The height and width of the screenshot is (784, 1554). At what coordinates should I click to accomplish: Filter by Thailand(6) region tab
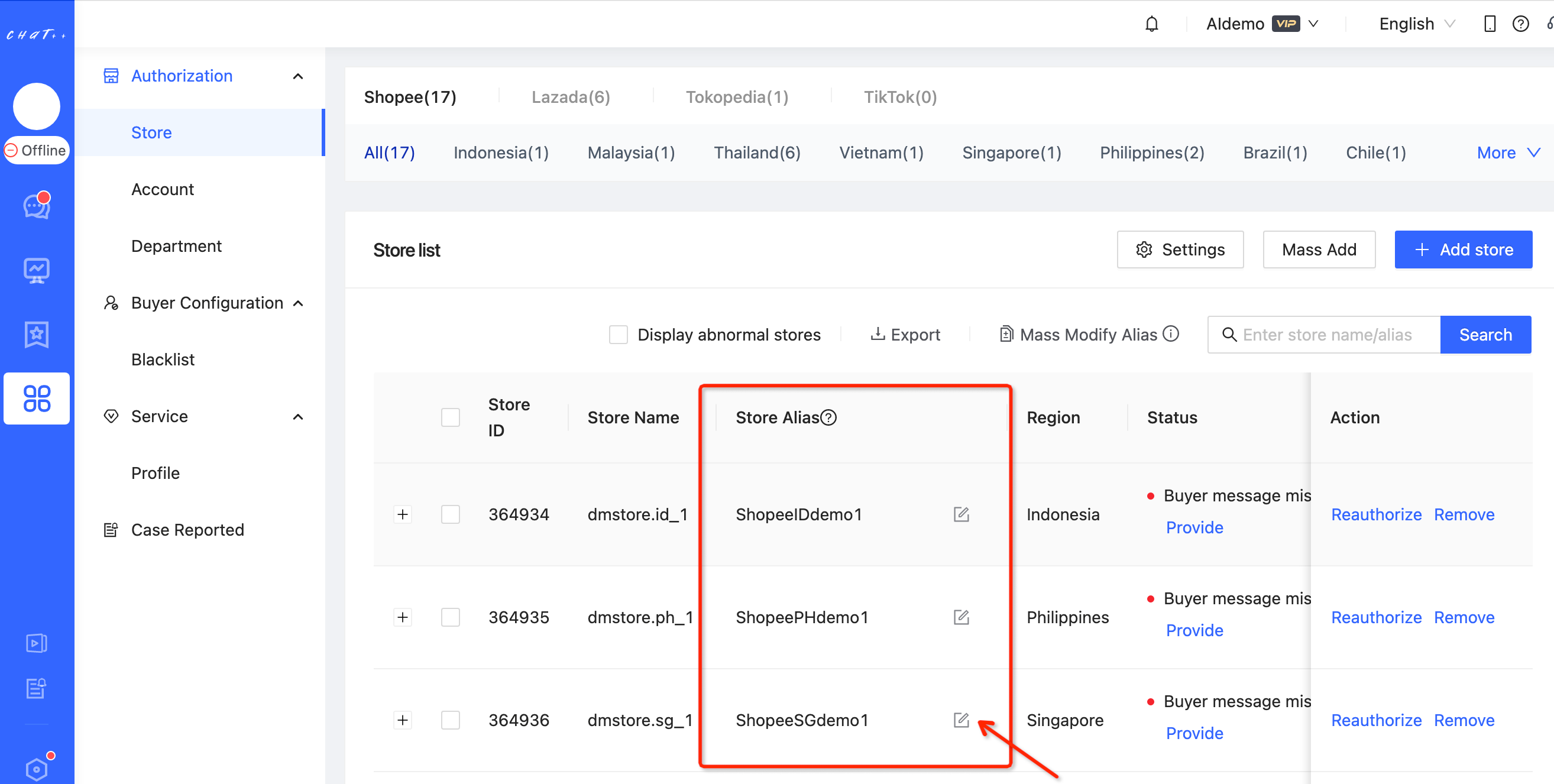(x=756, y=153)
